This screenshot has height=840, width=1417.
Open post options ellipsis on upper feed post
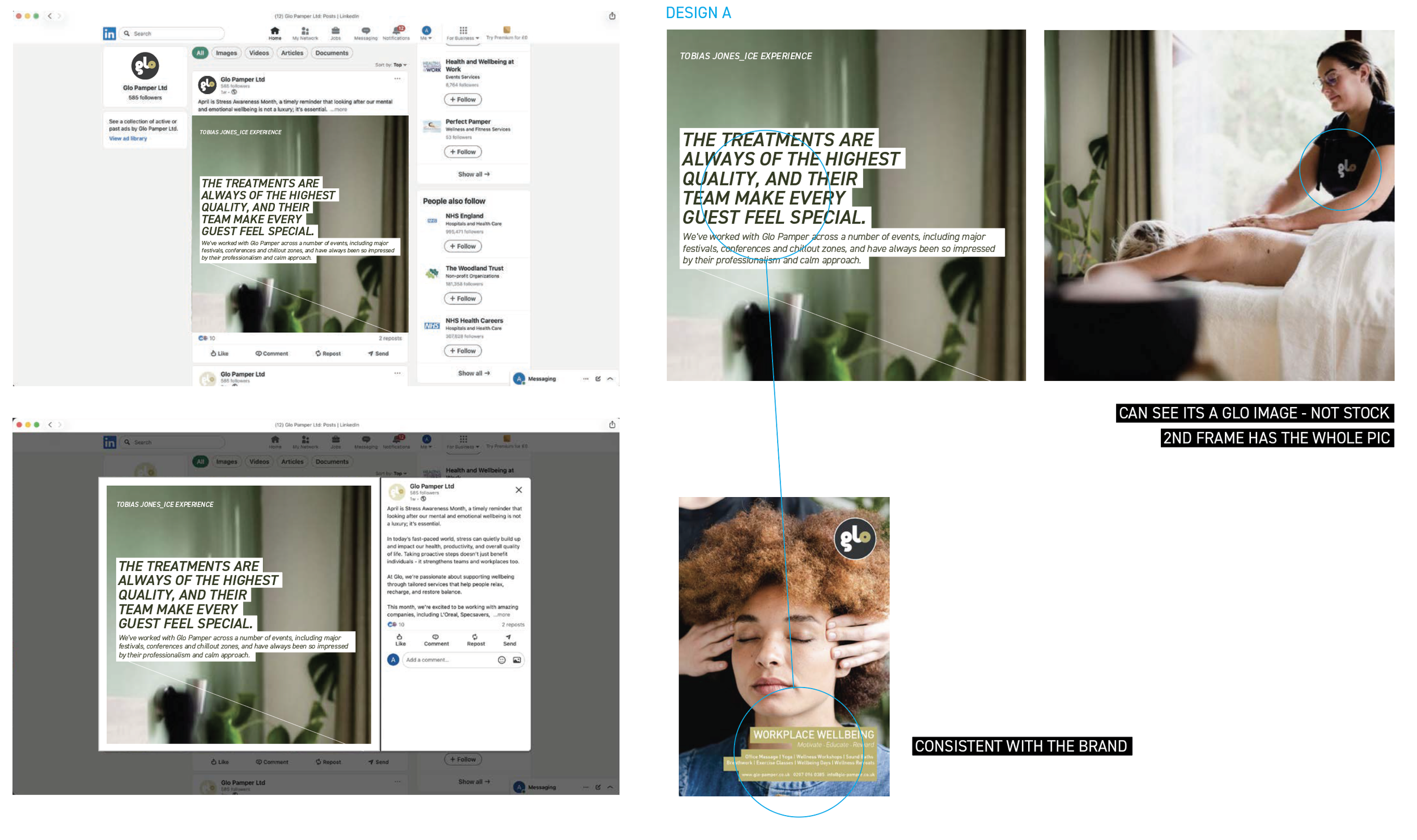[397, 79]
